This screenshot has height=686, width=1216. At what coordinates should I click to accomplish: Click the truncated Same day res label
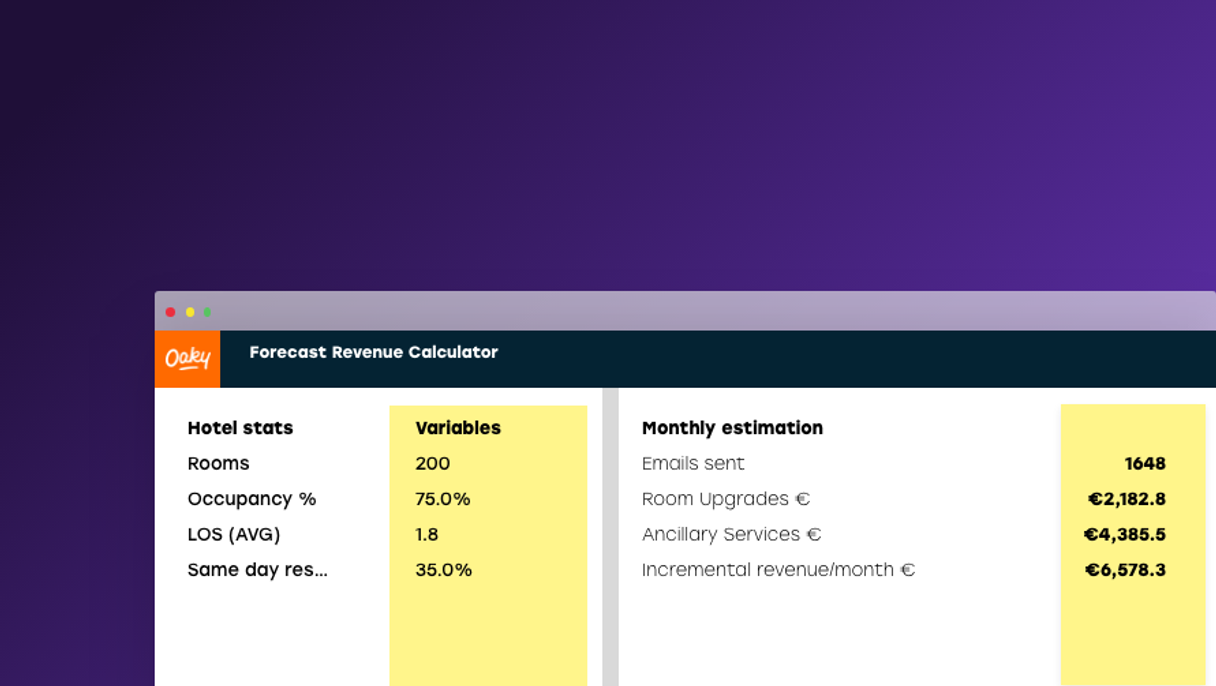[257, 570]
